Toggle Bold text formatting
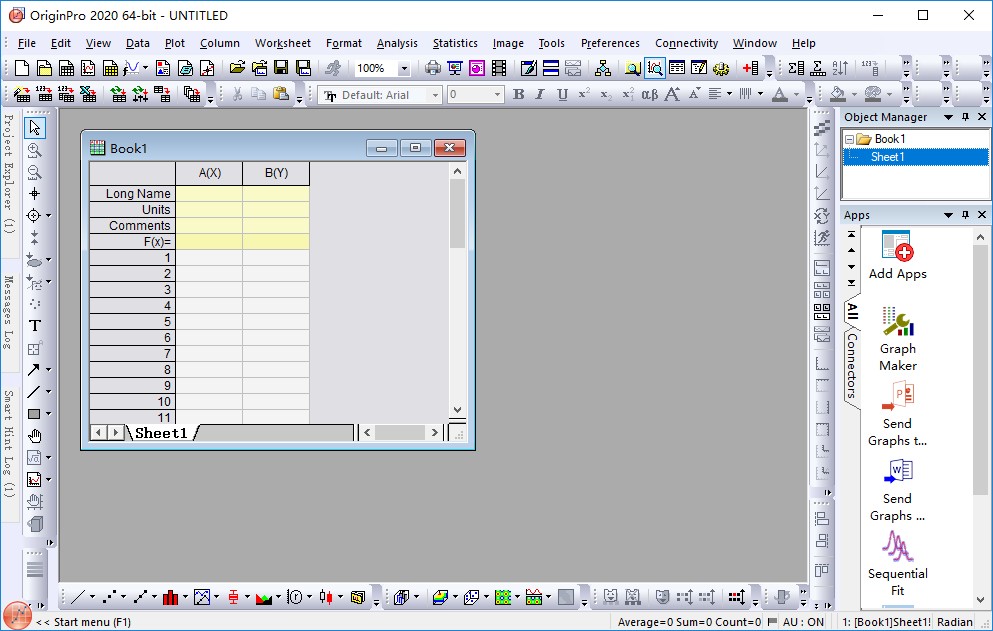The height and width of the screenshot is (631, 993). [x=518, y=94]
